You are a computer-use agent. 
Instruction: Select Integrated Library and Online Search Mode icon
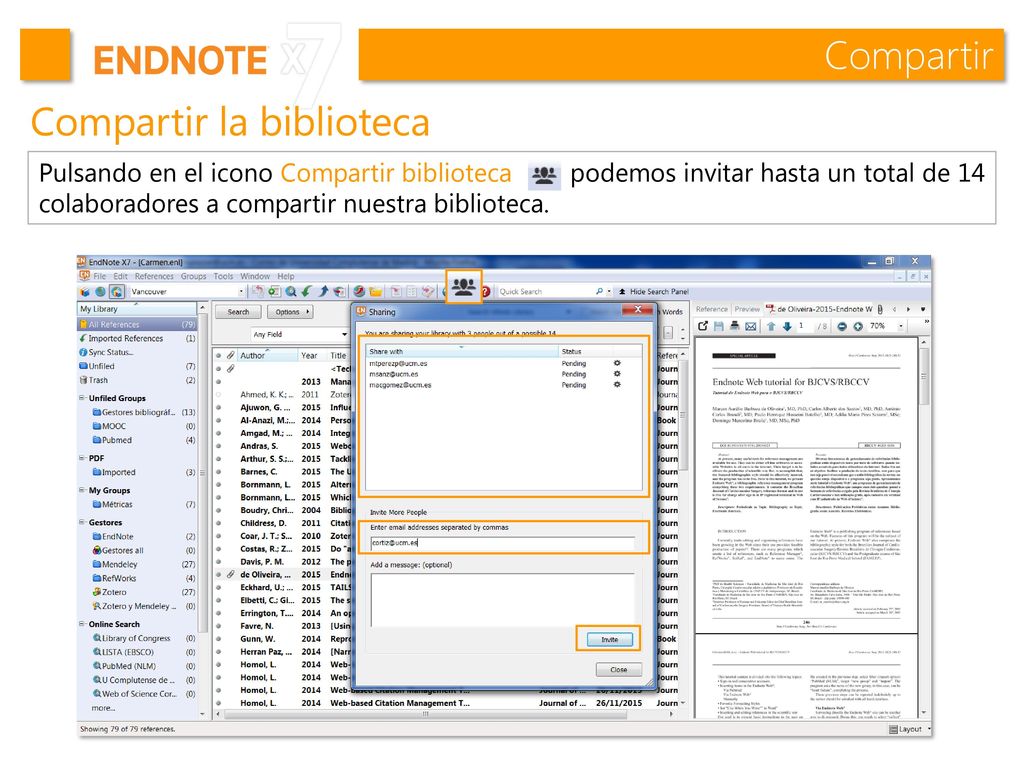(116, 292)
